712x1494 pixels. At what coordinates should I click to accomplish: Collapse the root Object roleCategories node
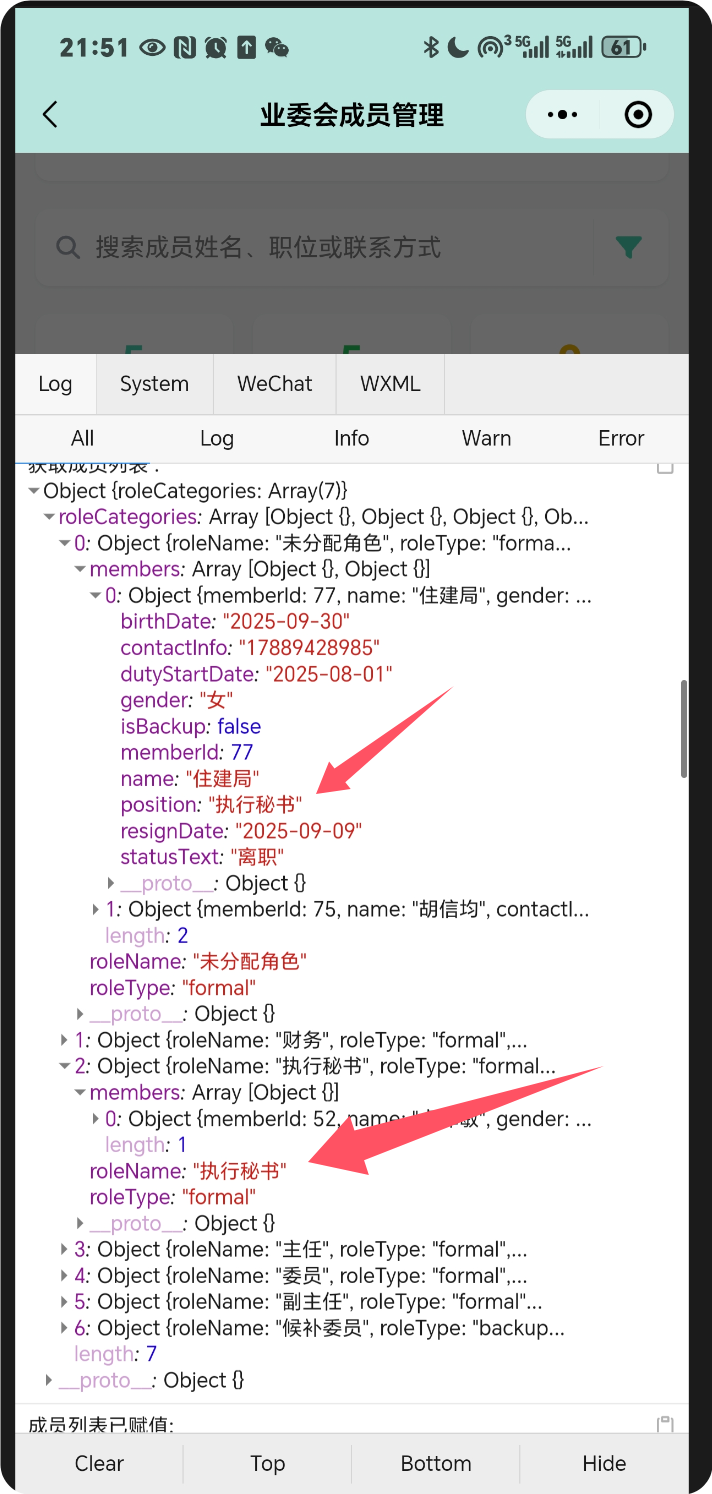coord(35,491)
